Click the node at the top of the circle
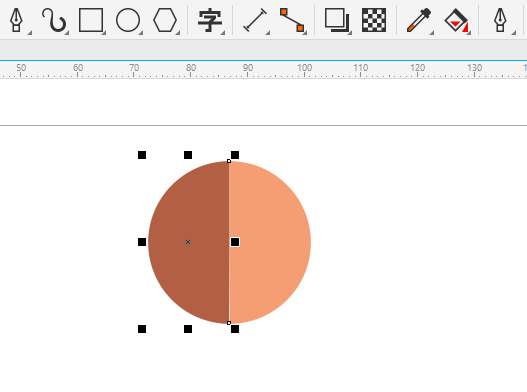 (229, 161)
